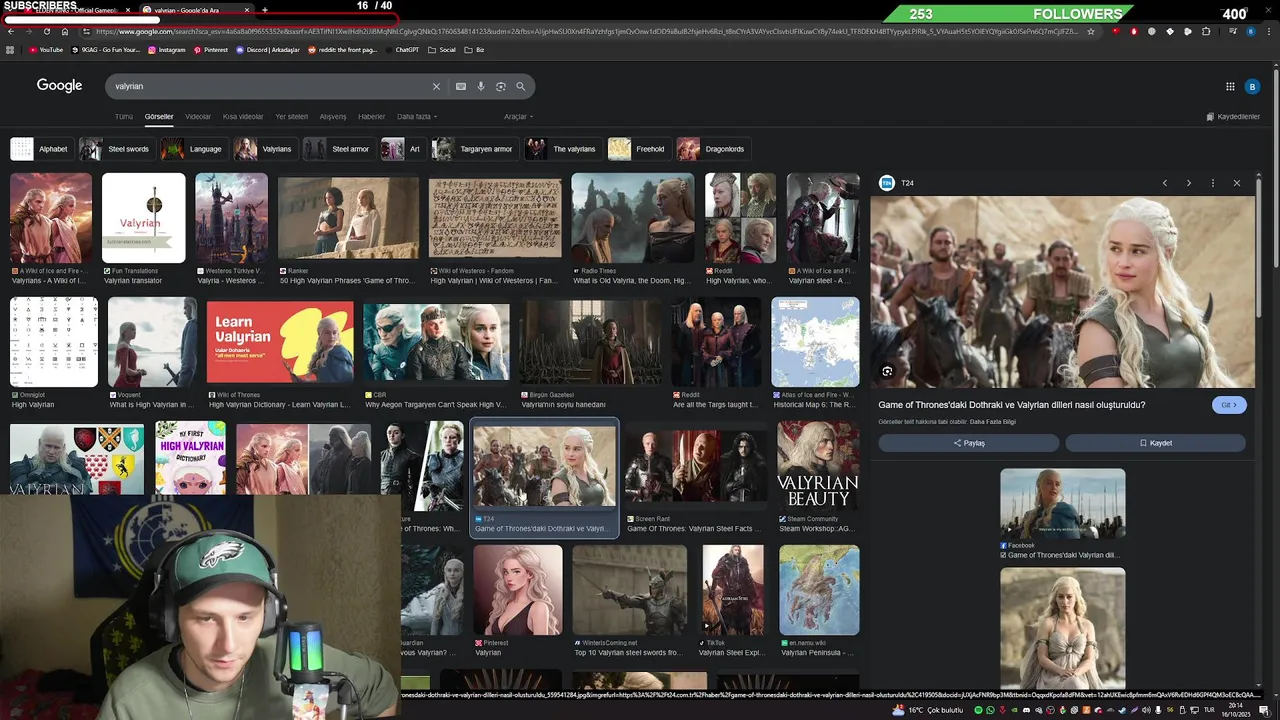Go to previous image in preview panel
This screenshot has width=1280, height=720.
click(x=1164, y=183)
